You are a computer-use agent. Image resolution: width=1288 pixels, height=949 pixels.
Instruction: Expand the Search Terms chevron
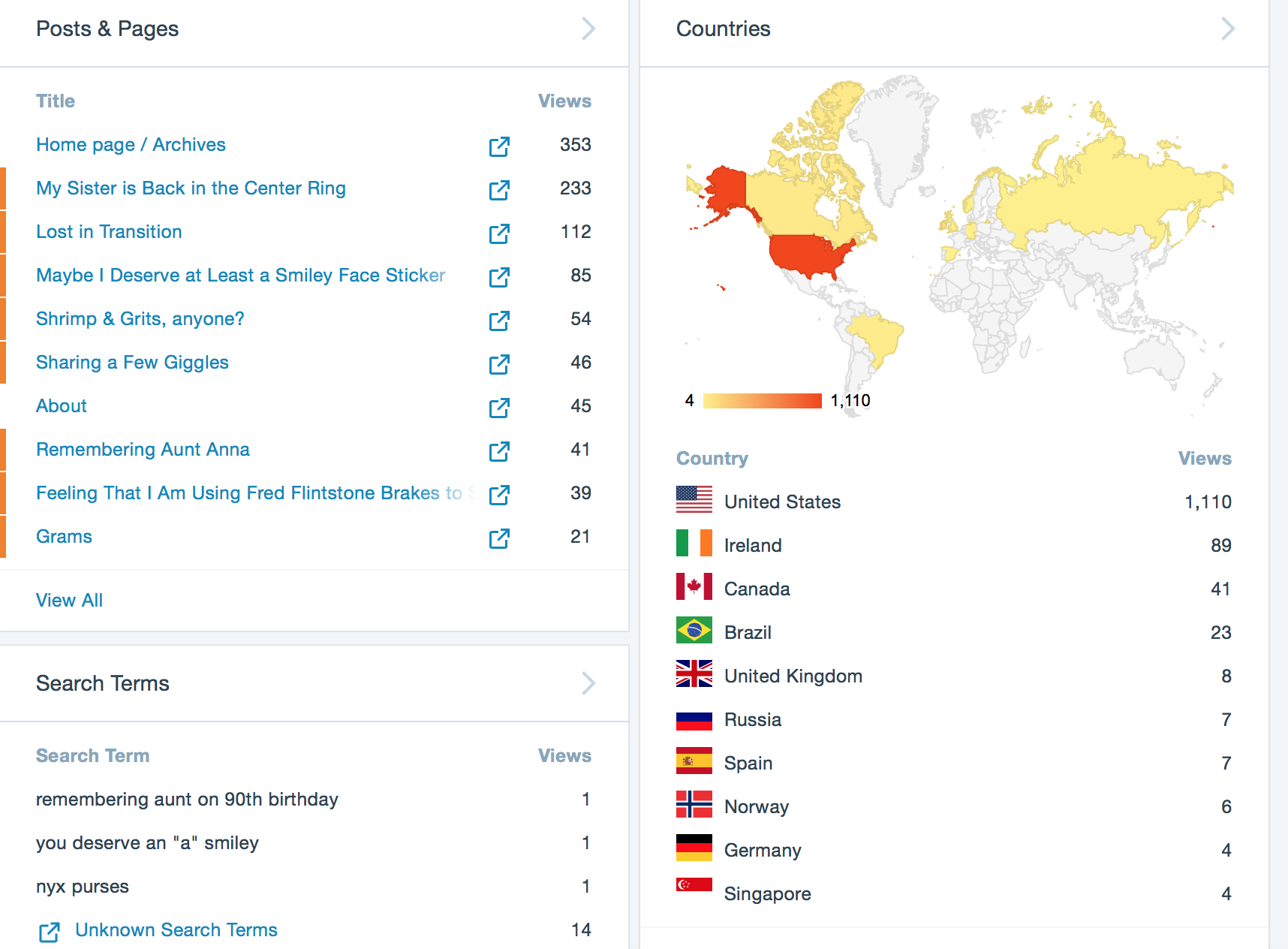588,683
